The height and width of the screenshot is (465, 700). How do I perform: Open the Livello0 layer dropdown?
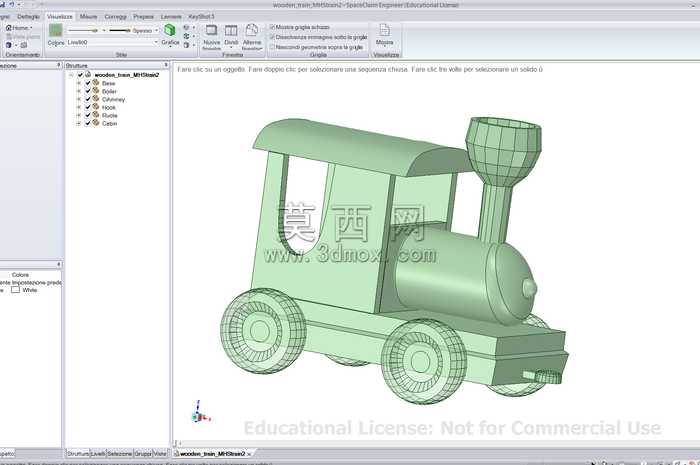(156, 42)
